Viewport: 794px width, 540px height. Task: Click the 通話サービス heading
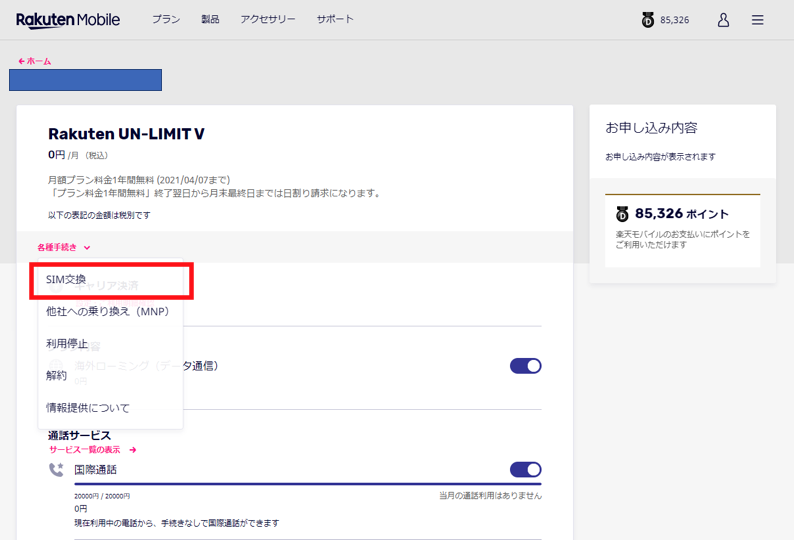(80, 436)
